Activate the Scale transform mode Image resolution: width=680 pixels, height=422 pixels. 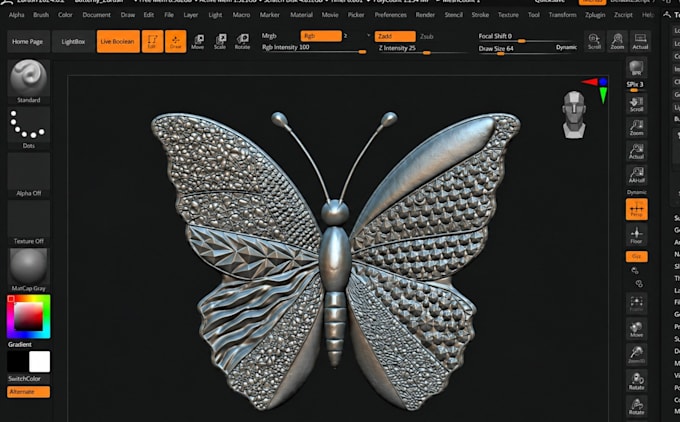pos(220,41)
